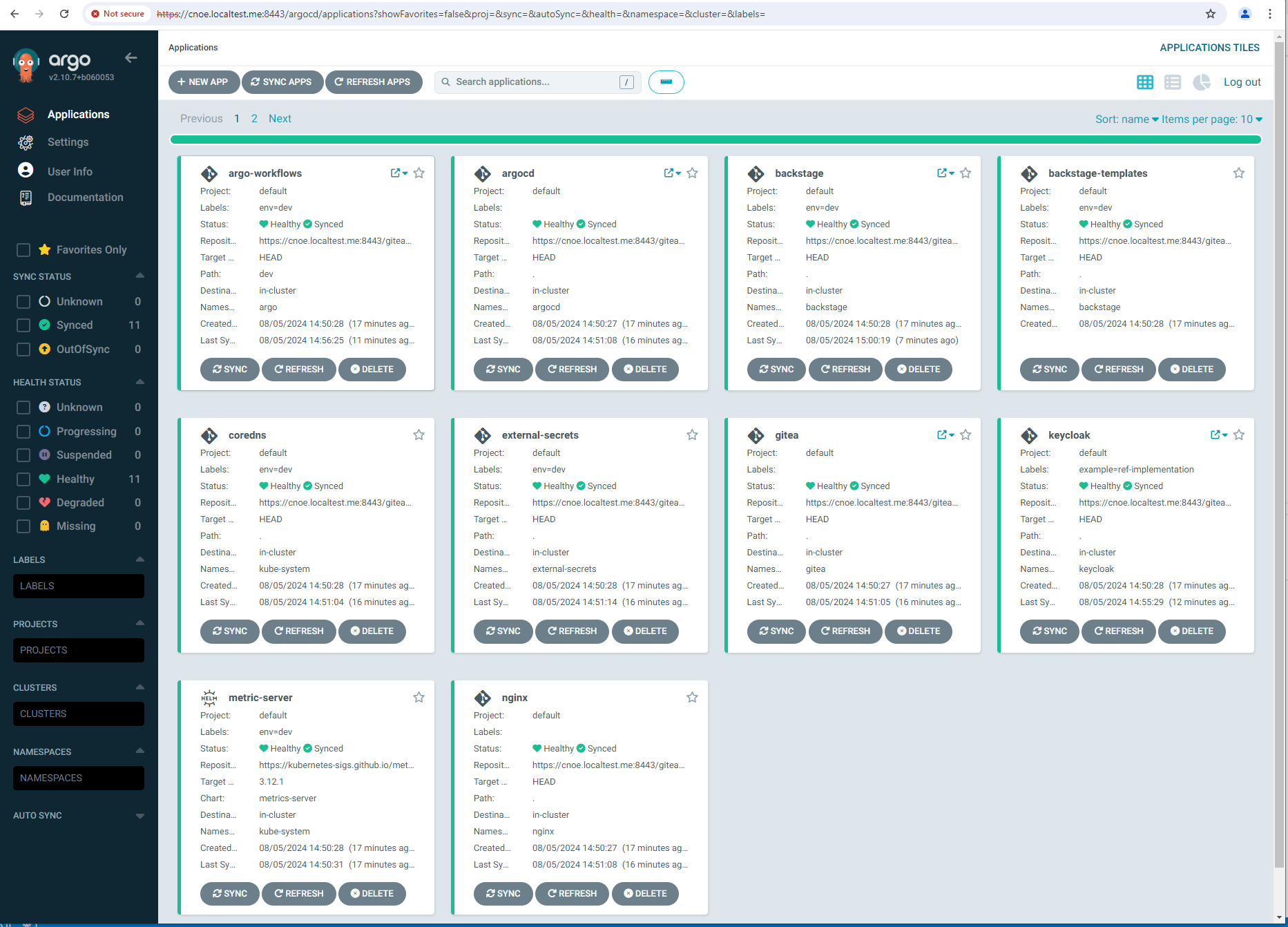Click the teal status progress bar

coord(715,140)
